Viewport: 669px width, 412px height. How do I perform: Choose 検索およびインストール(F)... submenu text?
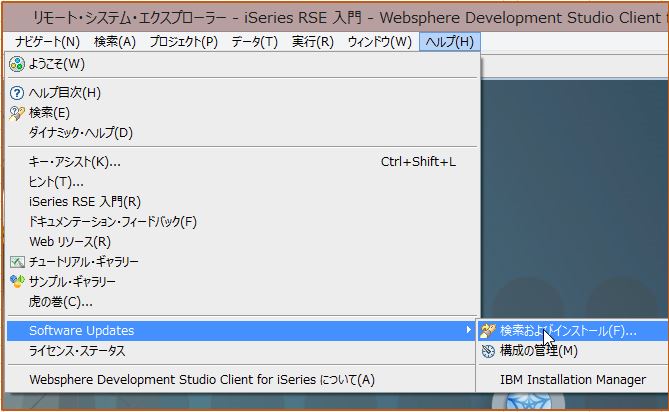click(x=568, y=331)
